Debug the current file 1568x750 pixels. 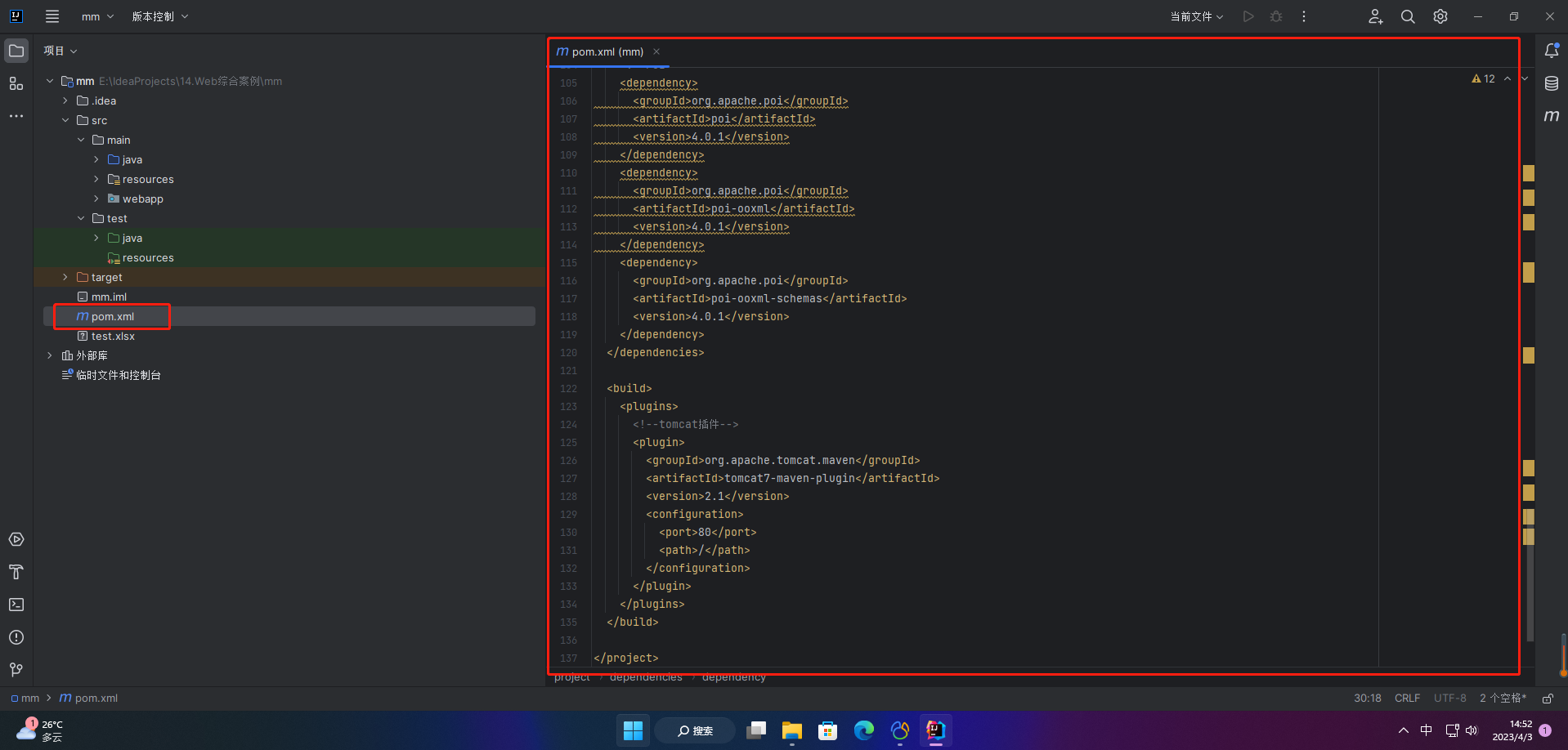tap(1276, 16)
